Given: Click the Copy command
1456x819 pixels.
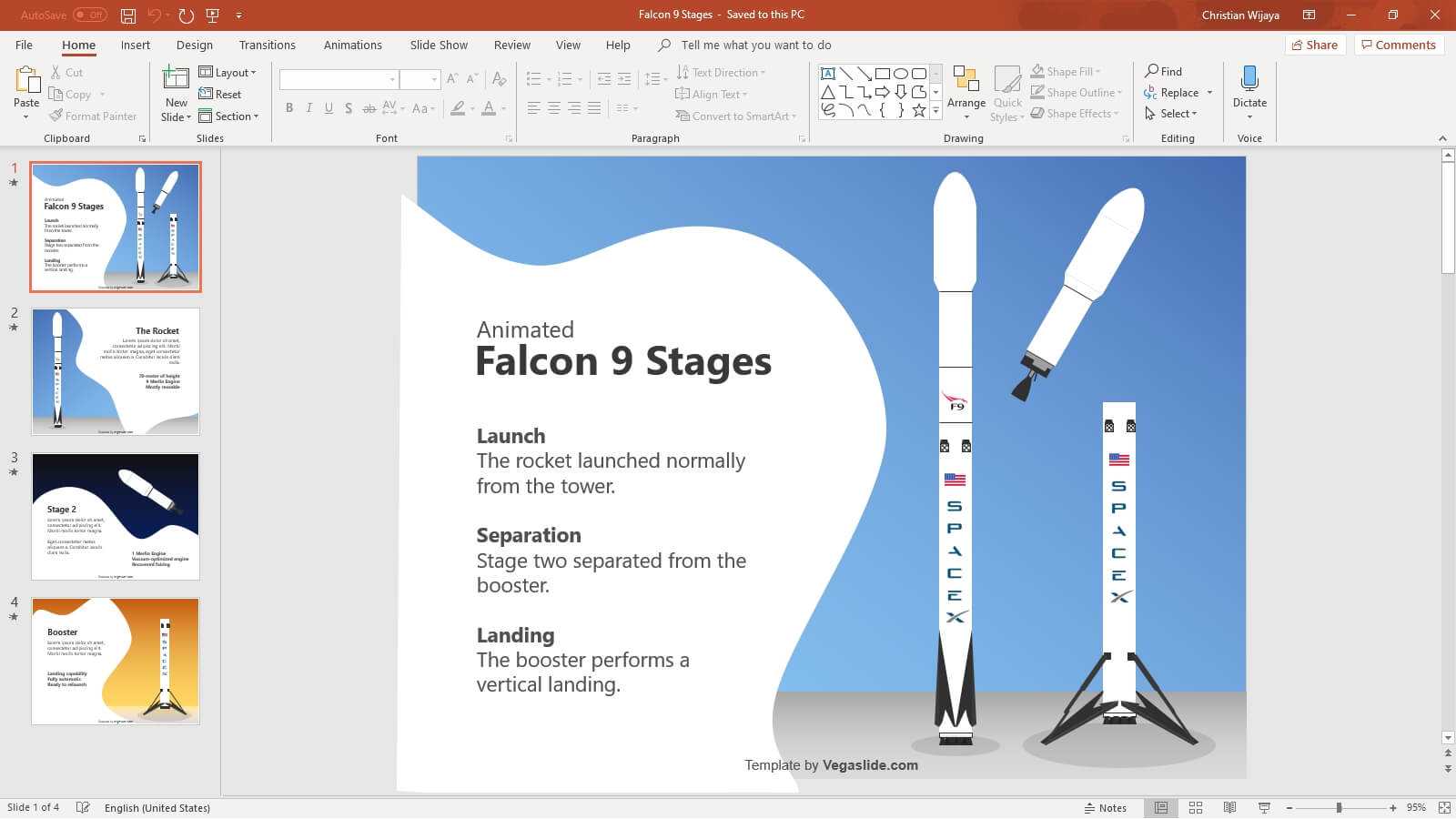Looking at the screenshot, I should click(x=70, y=95).
